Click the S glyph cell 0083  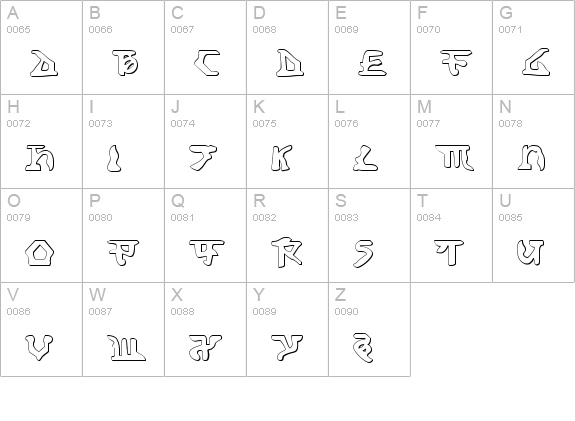370,235
